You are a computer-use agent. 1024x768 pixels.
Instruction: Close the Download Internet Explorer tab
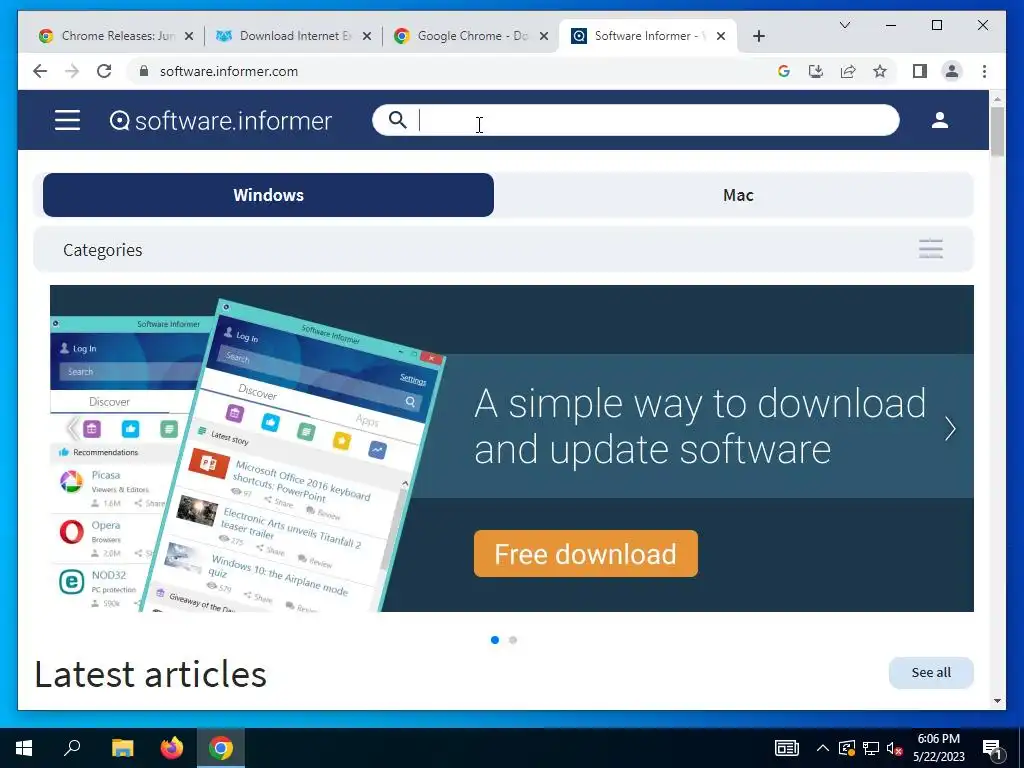[x=367, y=36]
